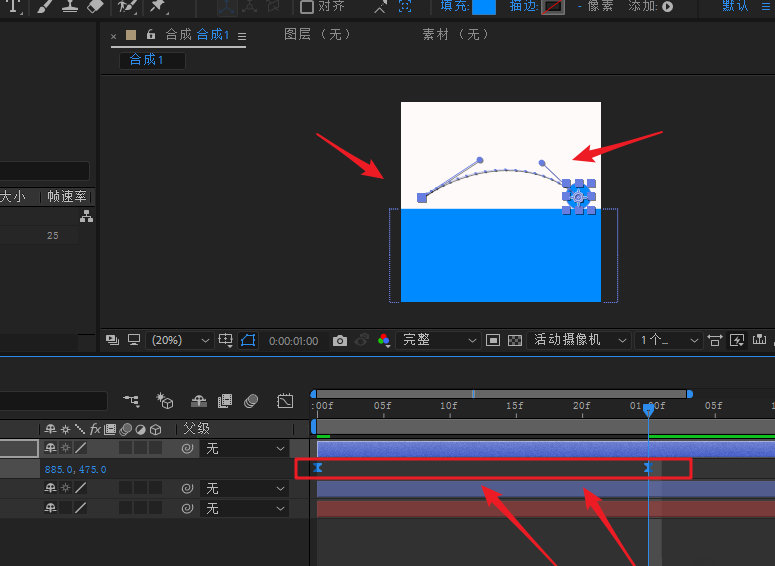Open the 活动摄像机 camera view dropdown
The image size is (775, 566).
coord(580,341)
